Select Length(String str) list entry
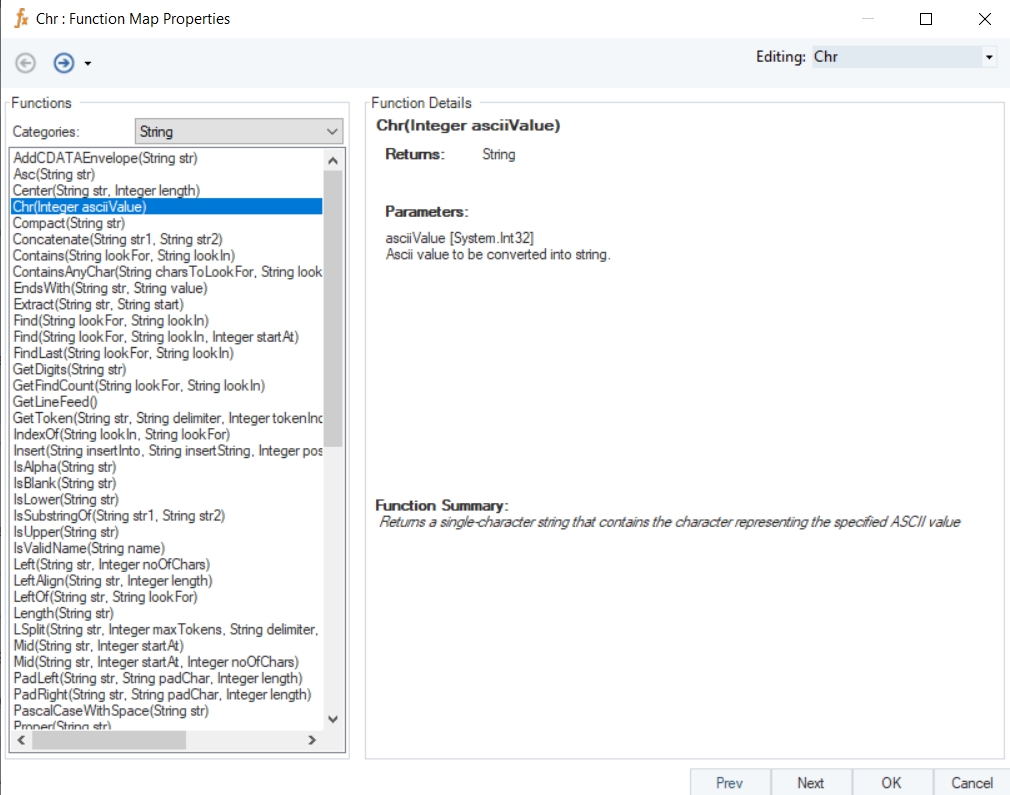 63,613
